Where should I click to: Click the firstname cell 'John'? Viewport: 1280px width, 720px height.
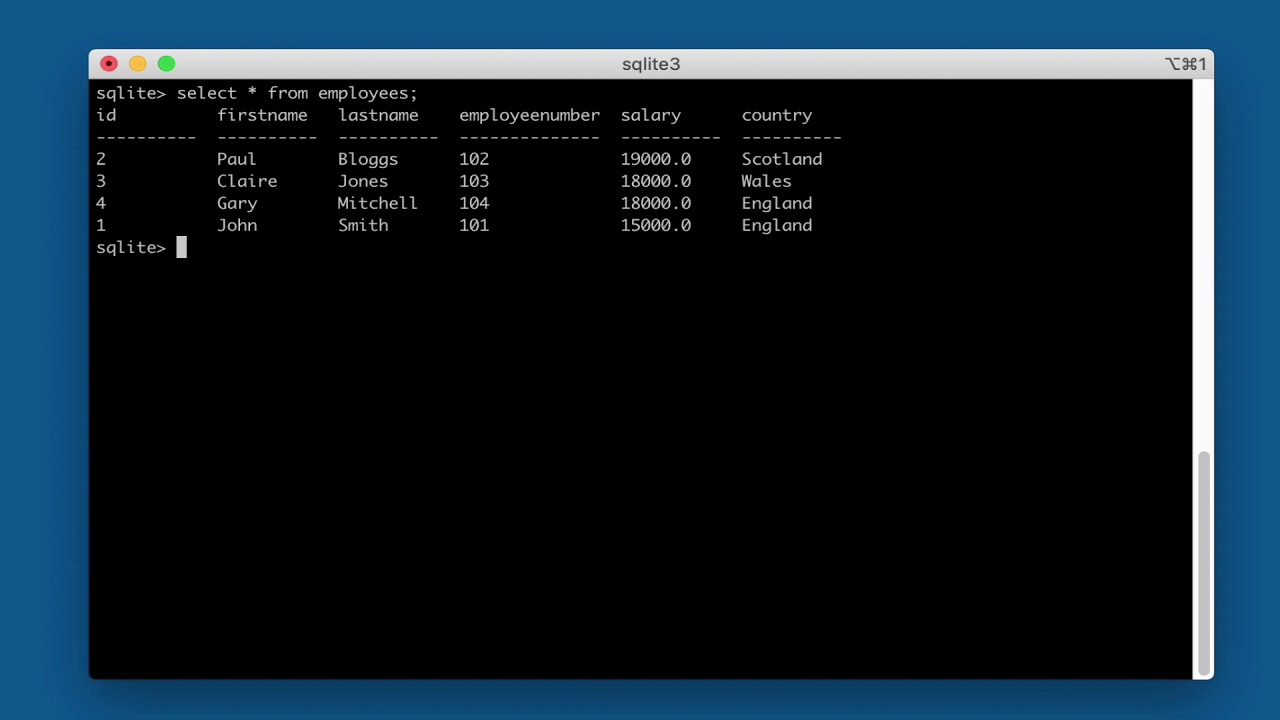click(237, 225)
